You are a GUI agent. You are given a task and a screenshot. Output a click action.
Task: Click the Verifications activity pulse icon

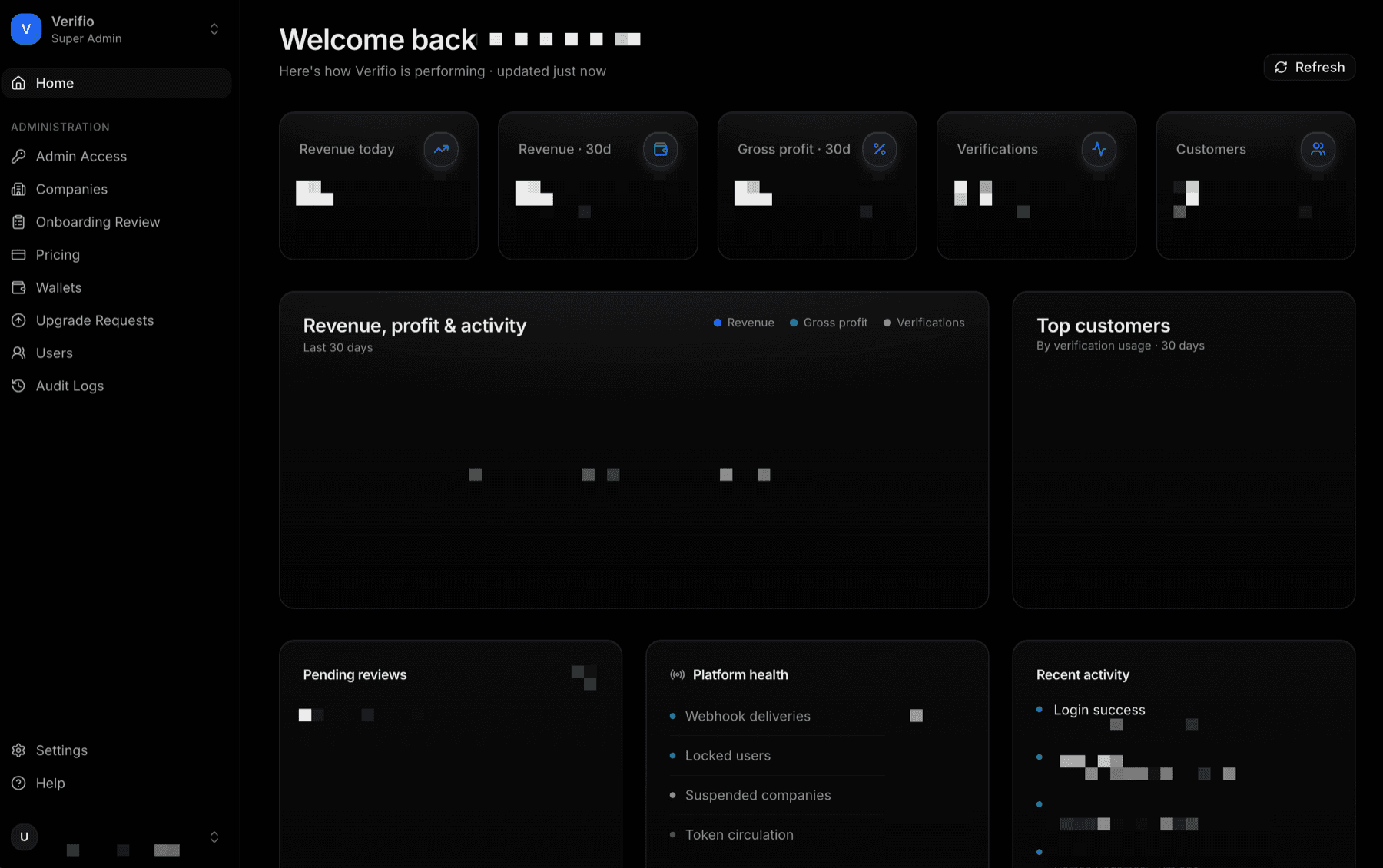[1099, 149]
